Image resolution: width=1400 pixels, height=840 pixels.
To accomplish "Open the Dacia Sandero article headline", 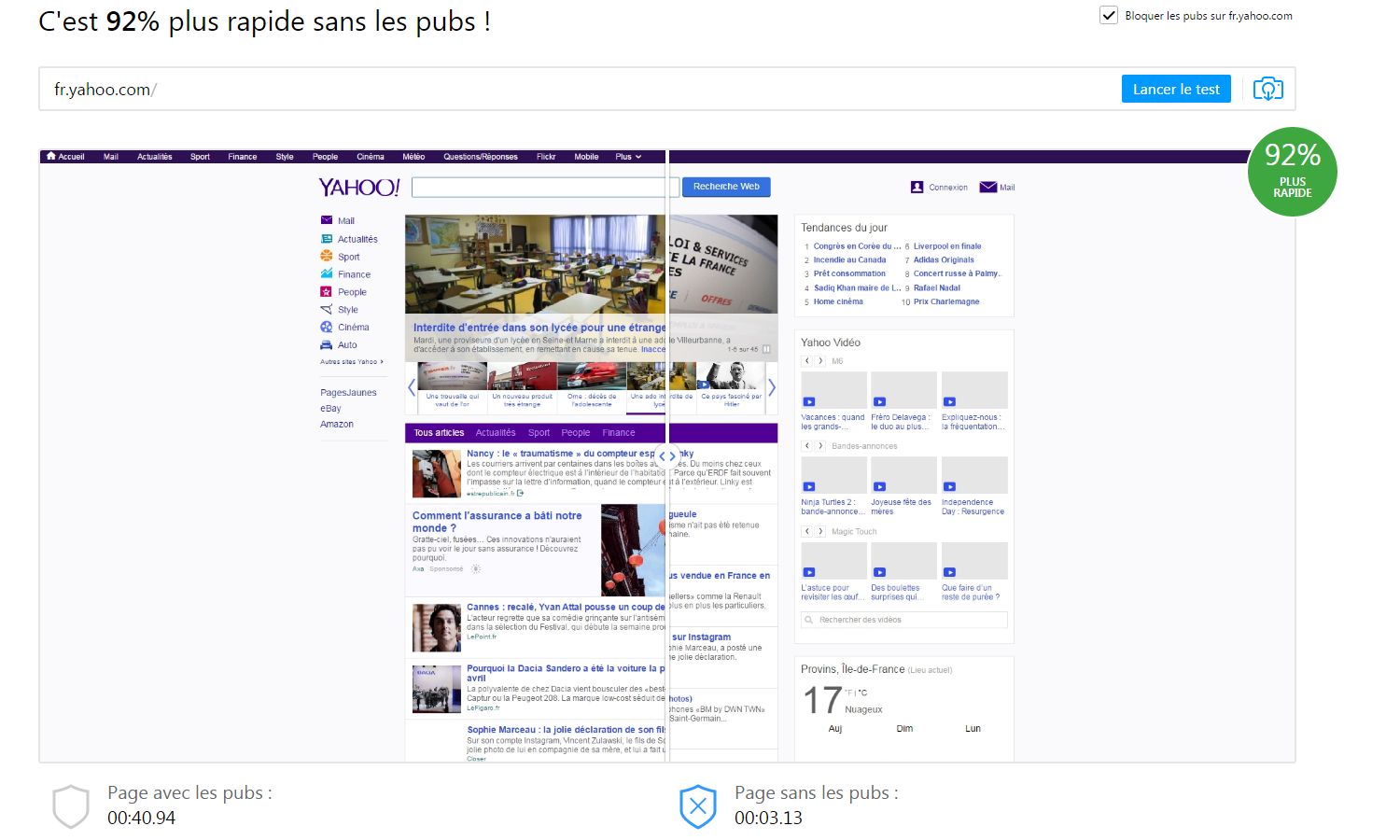I will (x=566, y=673).
